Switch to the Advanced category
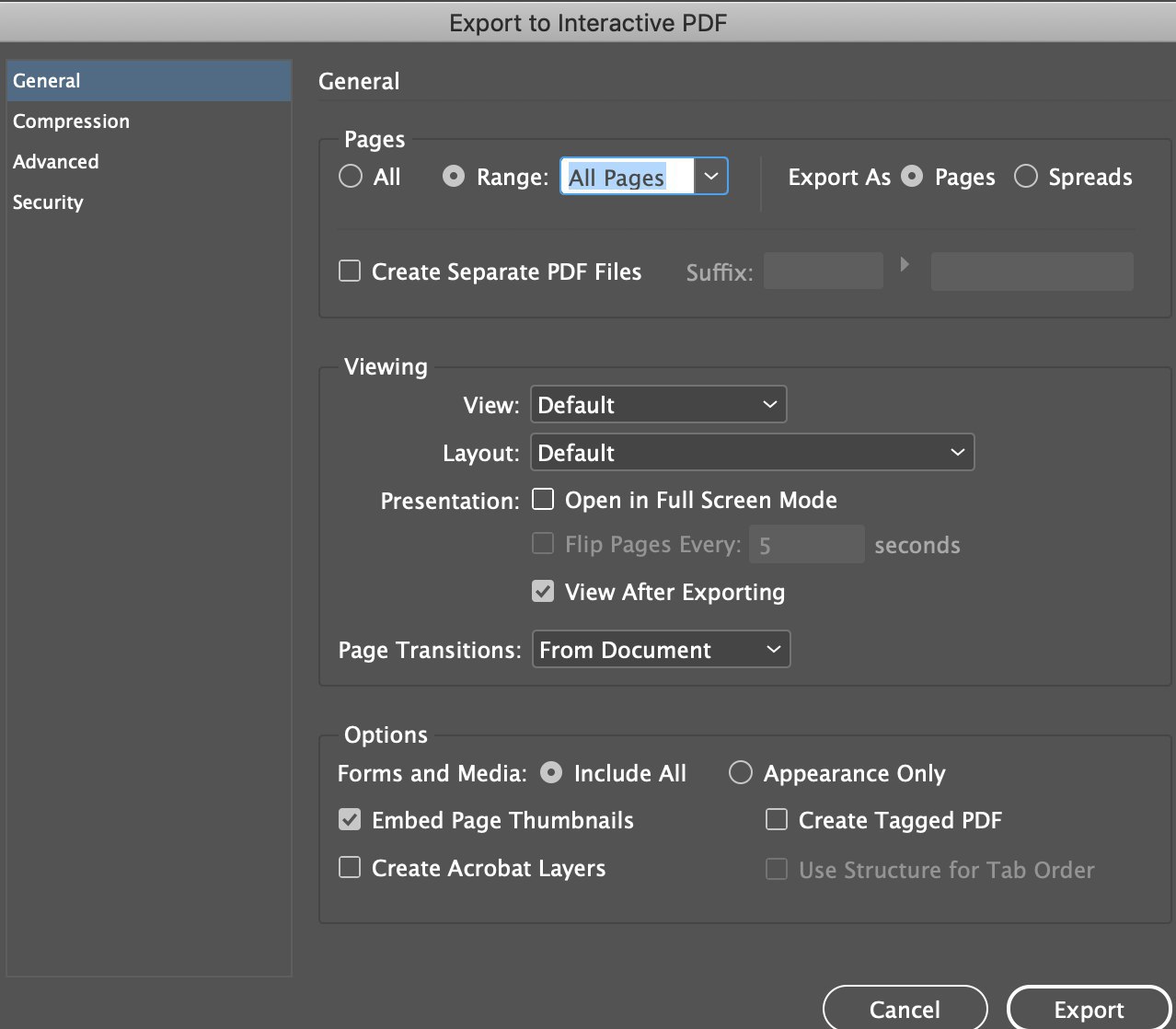Screen dimensions: 1176x1029 pyautogui.click(x=149, y=162)
